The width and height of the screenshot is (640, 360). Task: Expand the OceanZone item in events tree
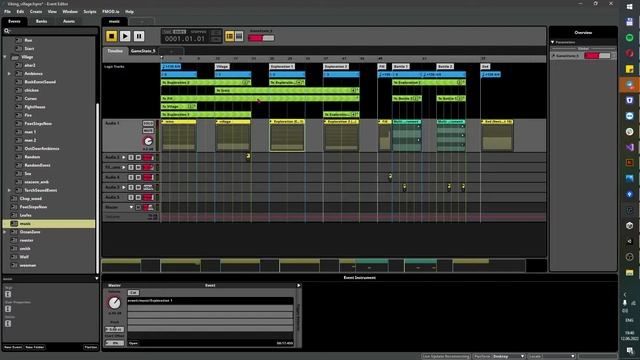(x=5, y=232)
